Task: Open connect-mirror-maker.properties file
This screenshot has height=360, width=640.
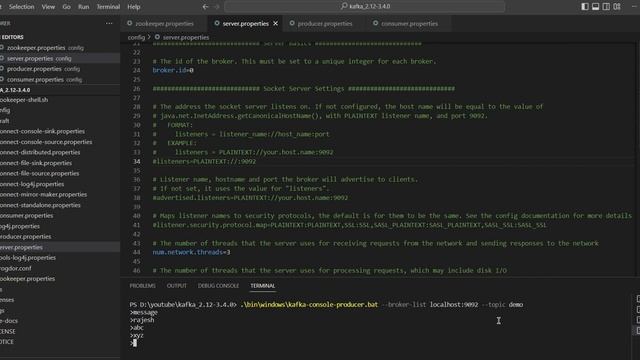Action: click(60, 195)
